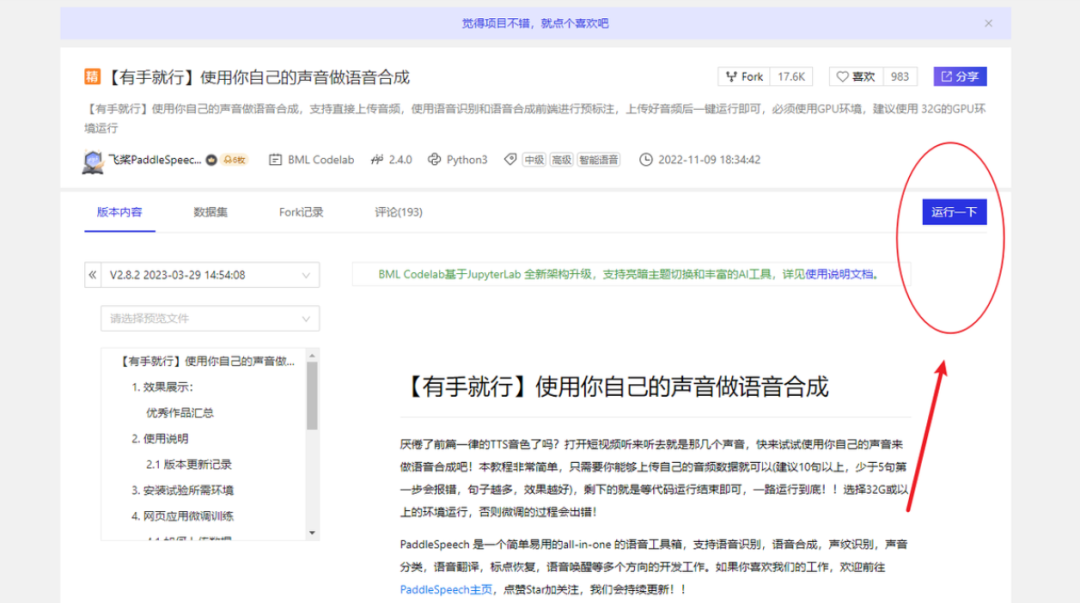Click the Fork button
This screenshot has width=1080, height=603.
[745, 76]
